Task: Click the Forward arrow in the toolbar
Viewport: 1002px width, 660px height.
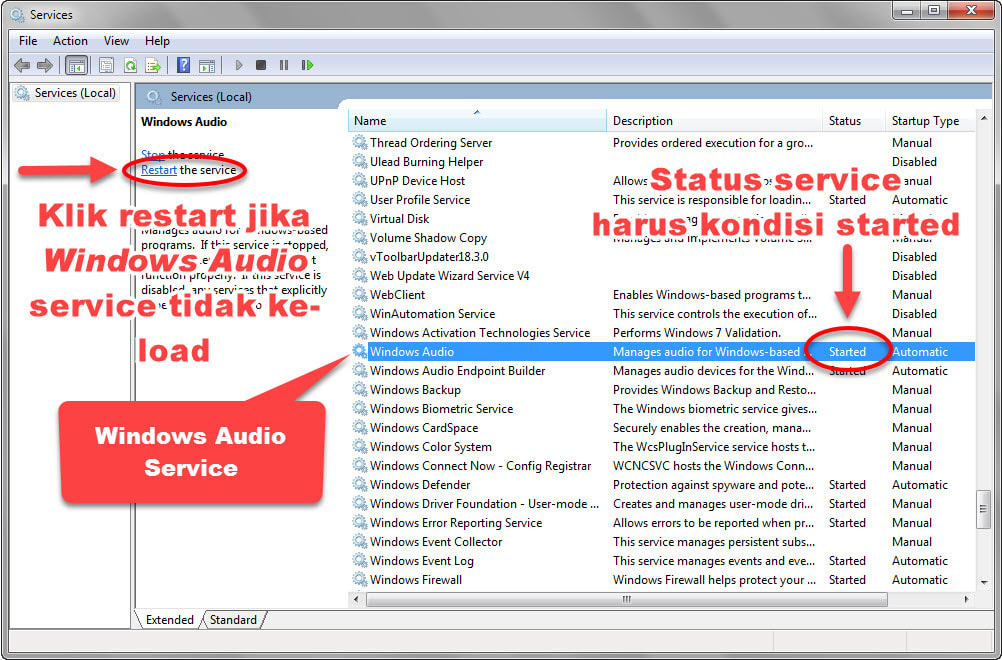Action: [45, 65]
